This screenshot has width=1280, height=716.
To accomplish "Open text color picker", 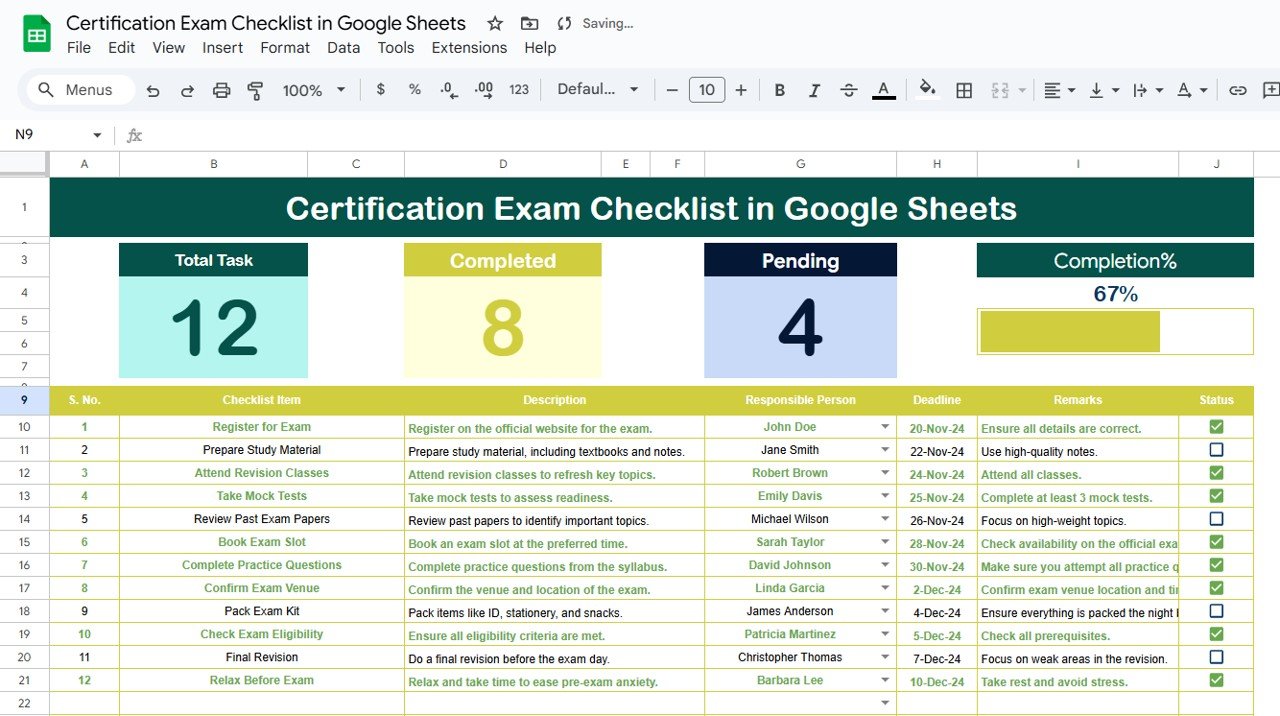I will (883, 90).
